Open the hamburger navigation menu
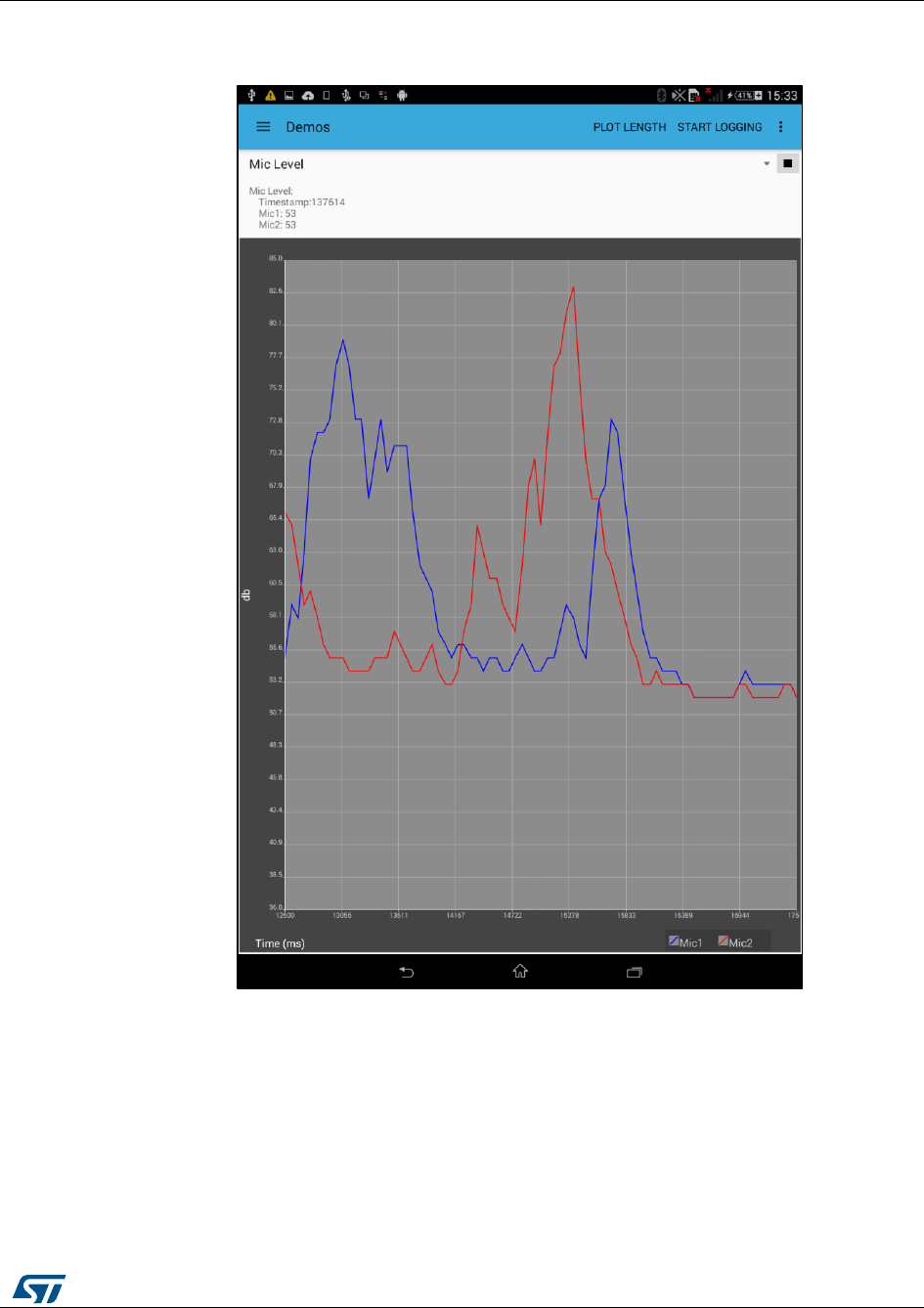Image resolution: width=924 pixels, height=1308 pixels. [263, 127]
